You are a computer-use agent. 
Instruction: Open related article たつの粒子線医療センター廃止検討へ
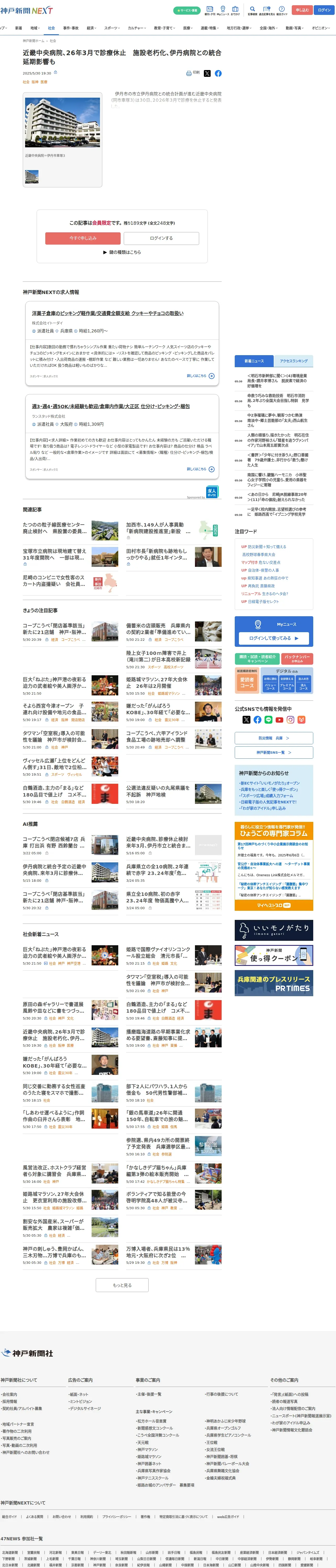(x=55, y=528)
